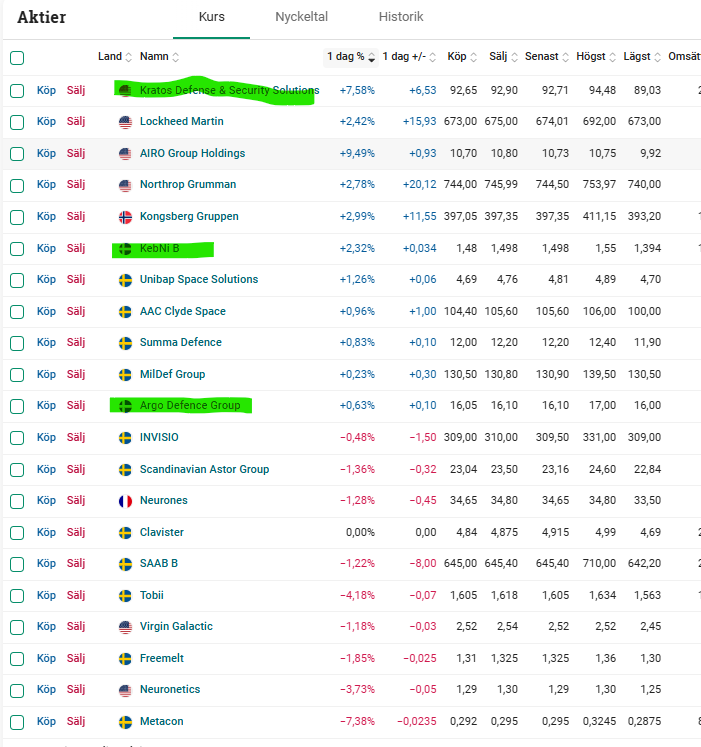Open Summa Defence stock link
Viewport: 701px width, 747px height.
point(181,342)
